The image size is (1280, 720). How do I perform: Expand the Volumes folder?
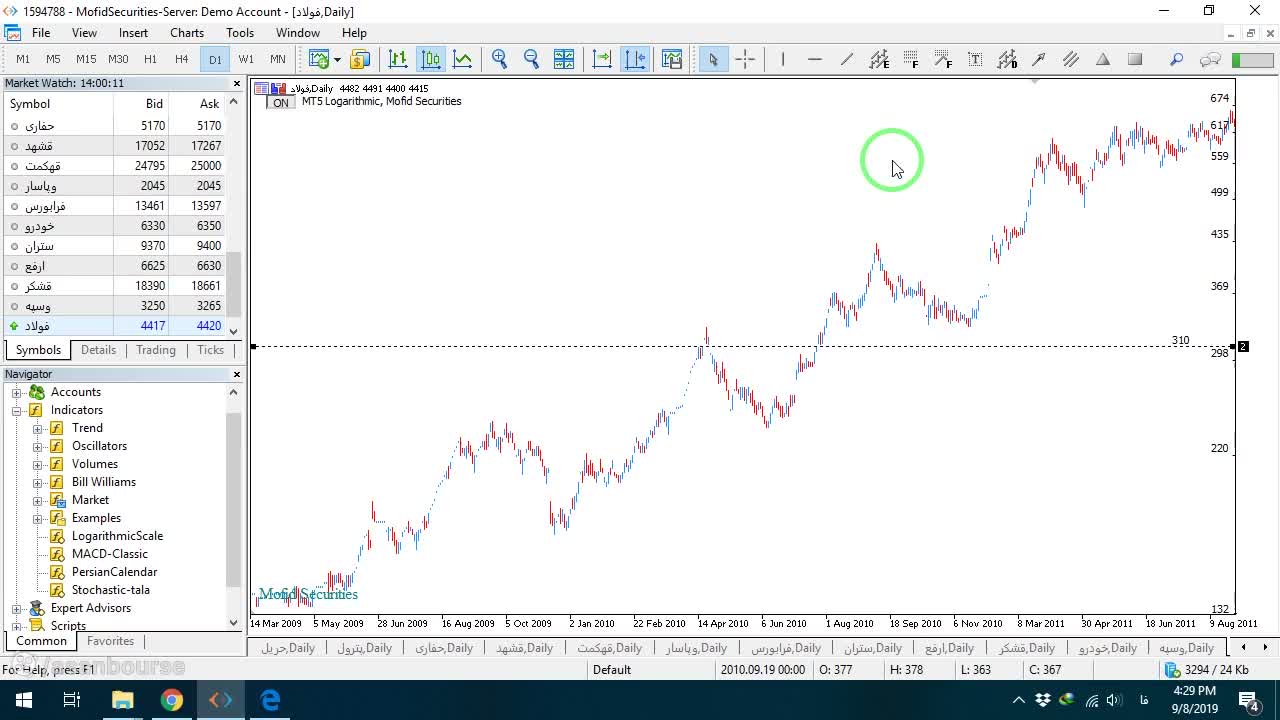click(x=38, y=464)
